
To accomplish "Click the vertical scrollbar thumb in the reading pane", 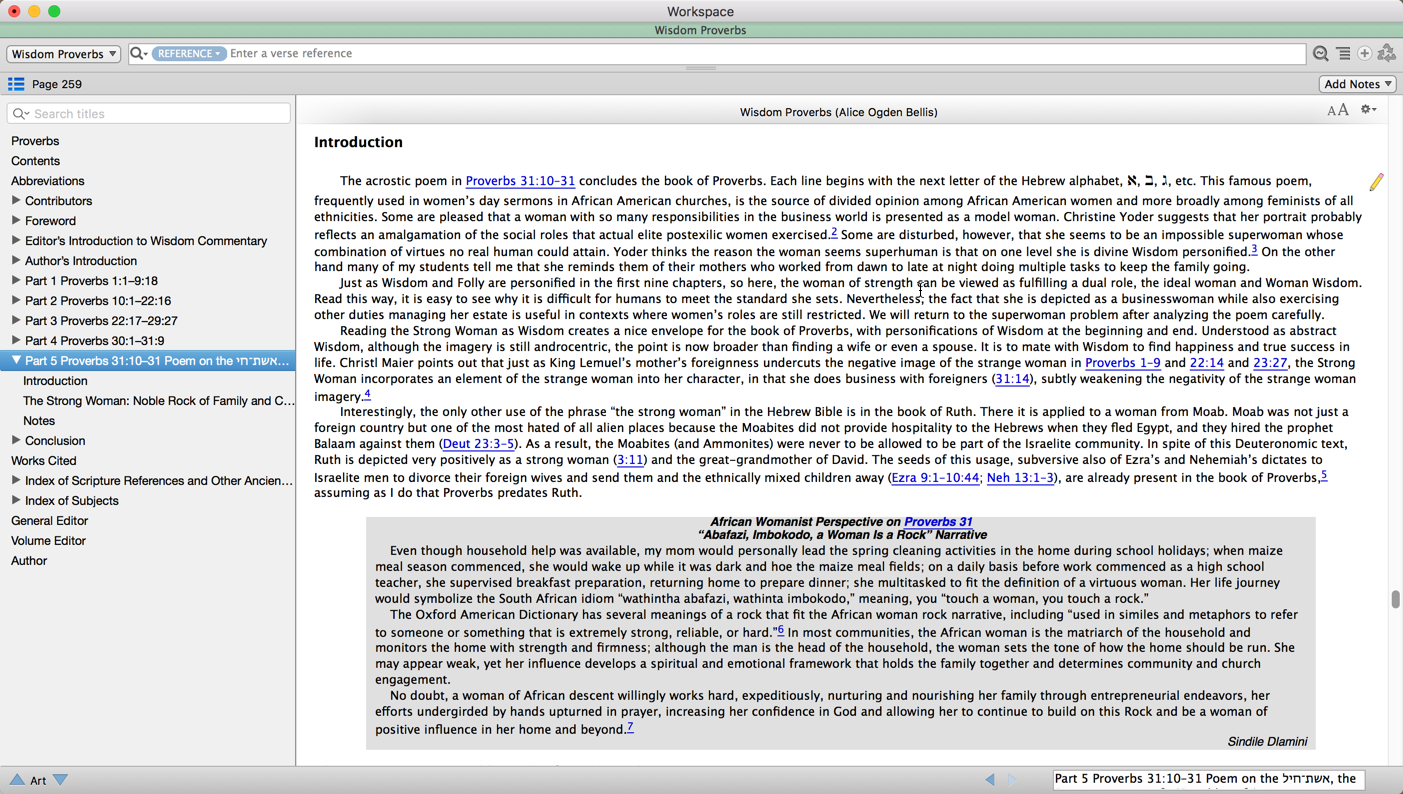I will (x=1395, y=599).
